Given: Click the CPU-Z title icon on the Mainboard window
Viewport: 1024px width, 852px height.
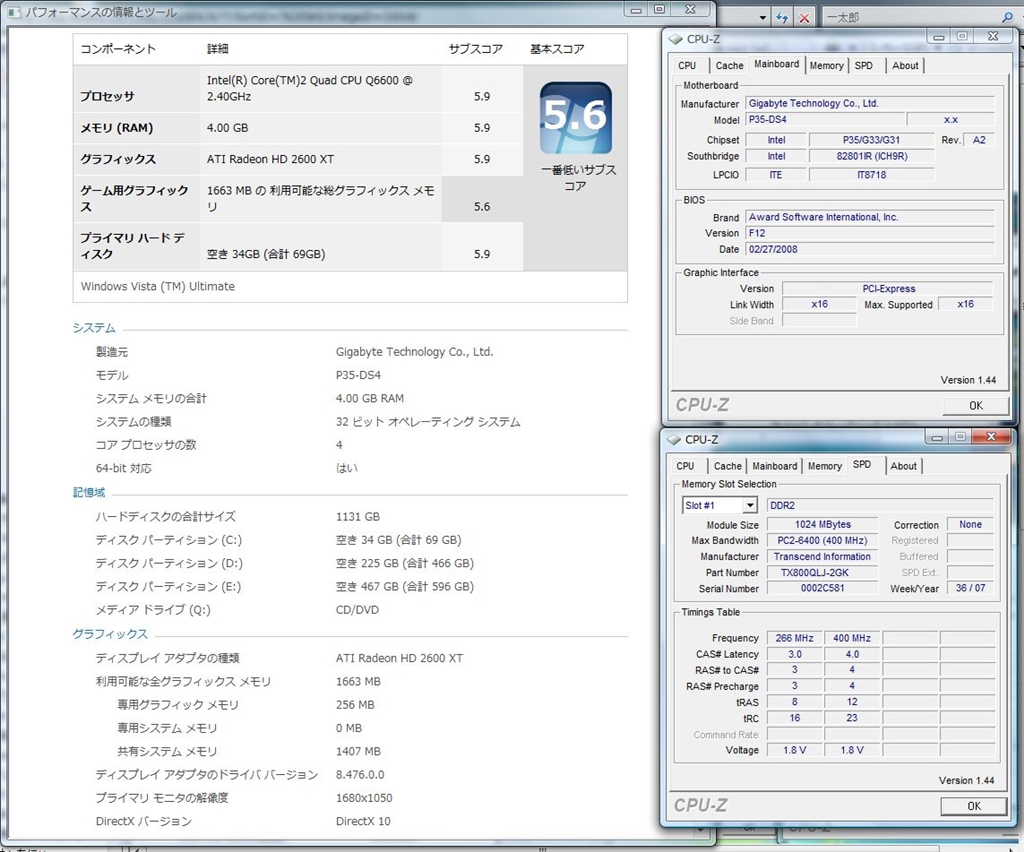Looking at the screenshot, I should tap(675, 39).
